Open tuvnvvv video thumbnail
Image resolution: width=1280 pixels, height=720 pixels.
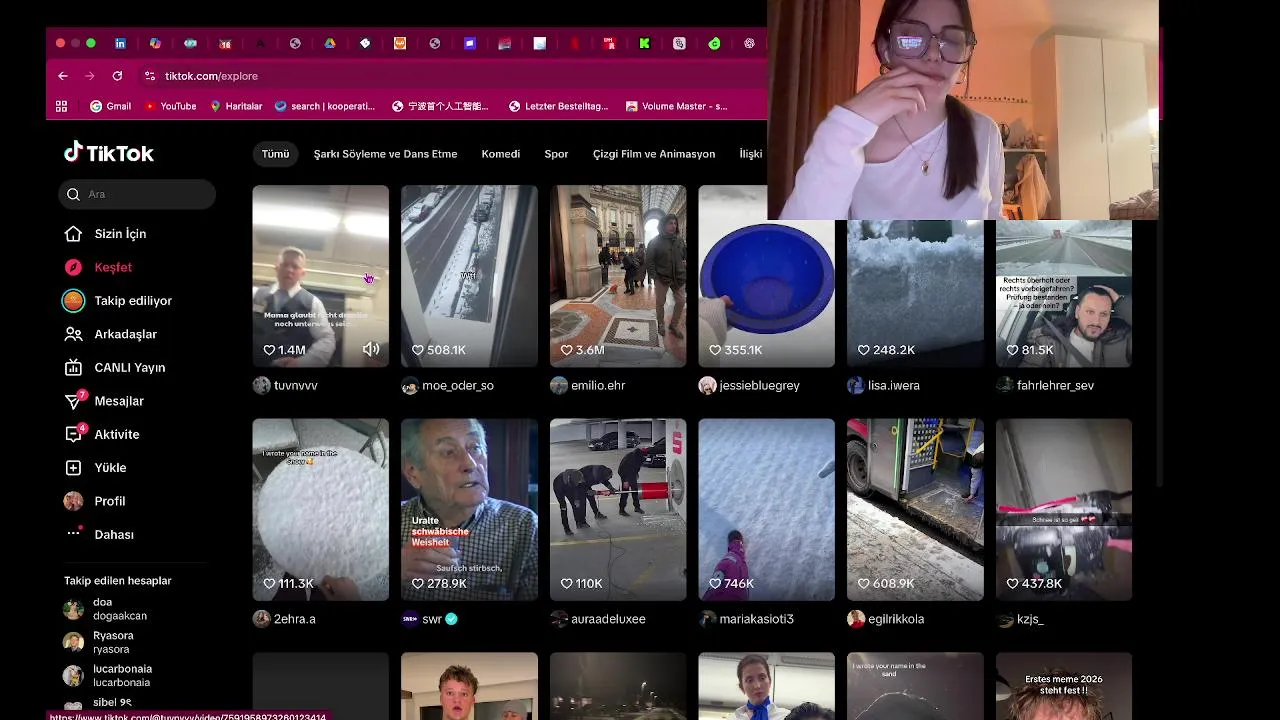320,276
